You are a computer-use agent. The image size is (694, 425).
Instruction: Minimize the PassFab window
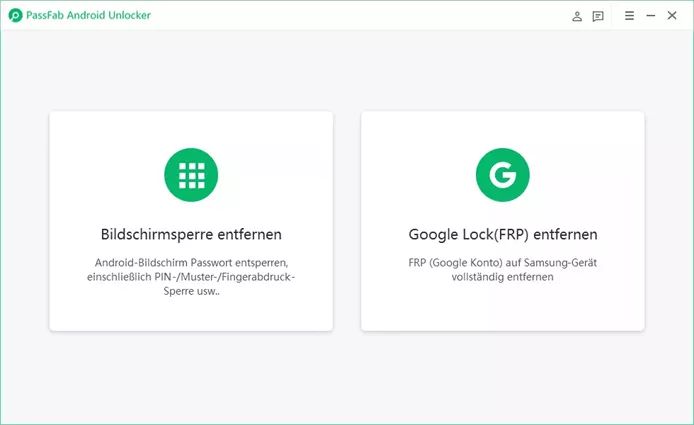(651, 16)
